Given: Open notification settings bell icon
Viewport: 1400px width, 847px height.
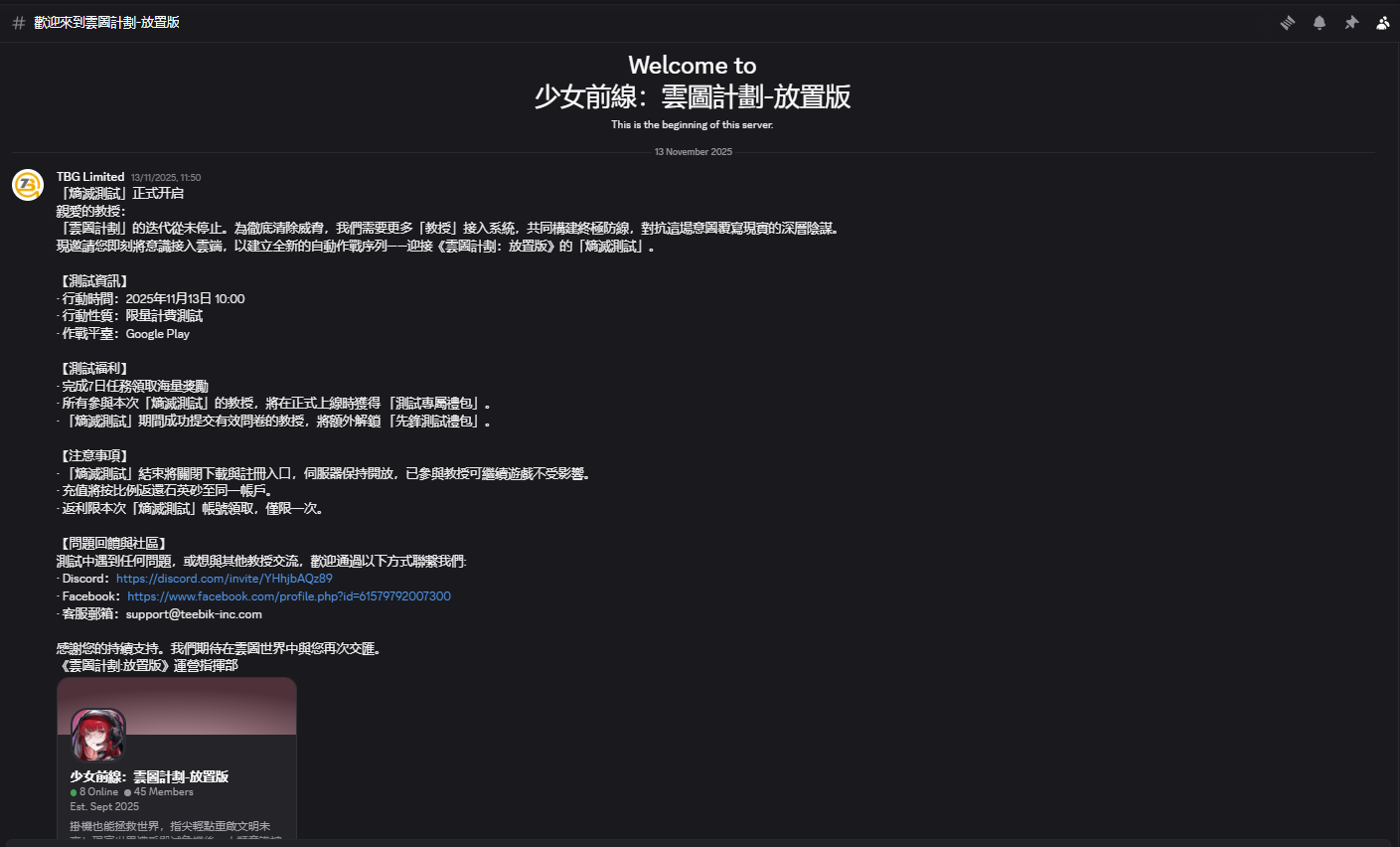Looking at the screenshot, I should (1320, 22).
